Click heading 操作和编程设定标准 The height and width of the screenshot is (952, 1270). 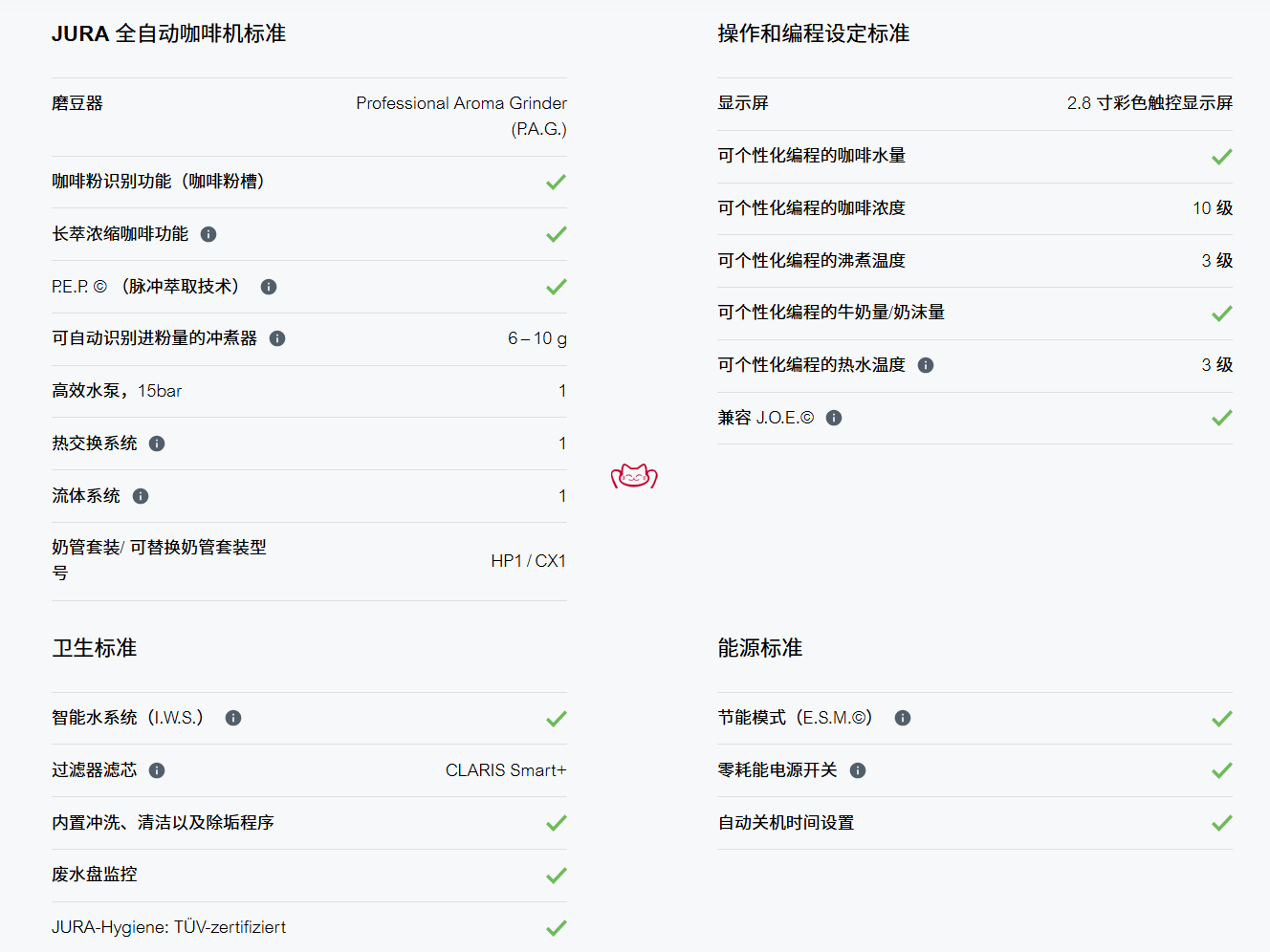(814, 33)
